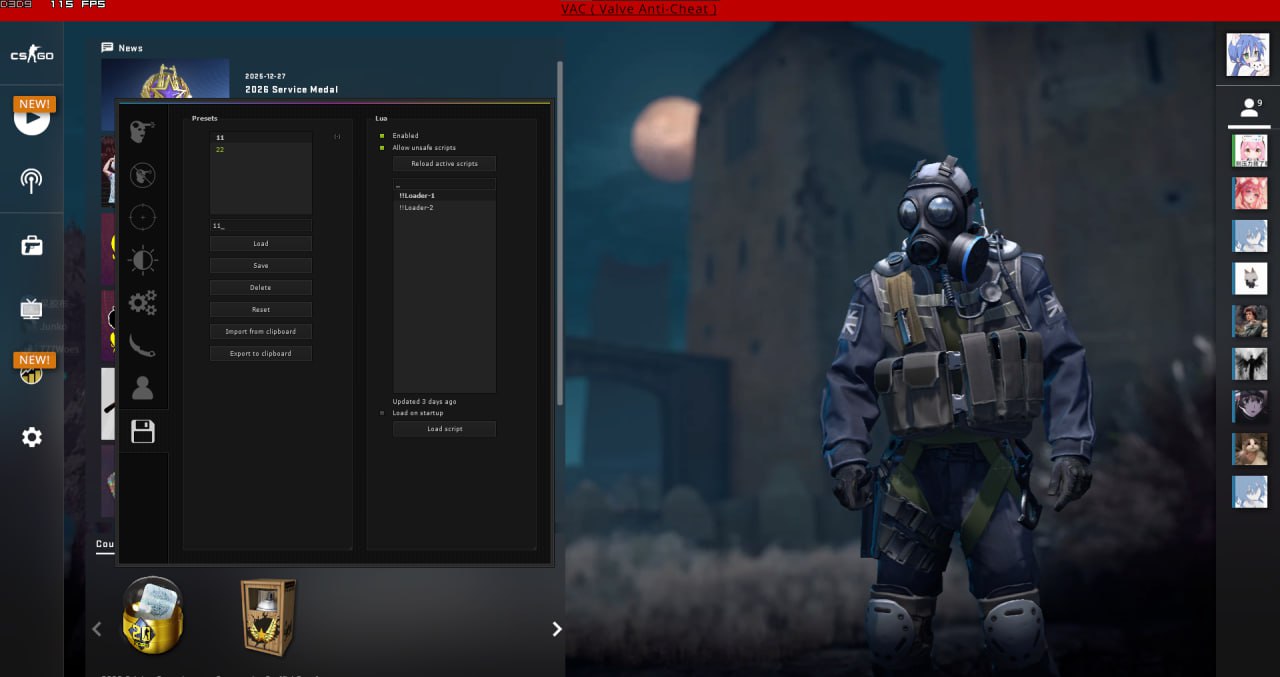The height and width of the screenshot is (677, 1280).
Task: Open CS:GO settings gear icon
Action: coord(32,437)
